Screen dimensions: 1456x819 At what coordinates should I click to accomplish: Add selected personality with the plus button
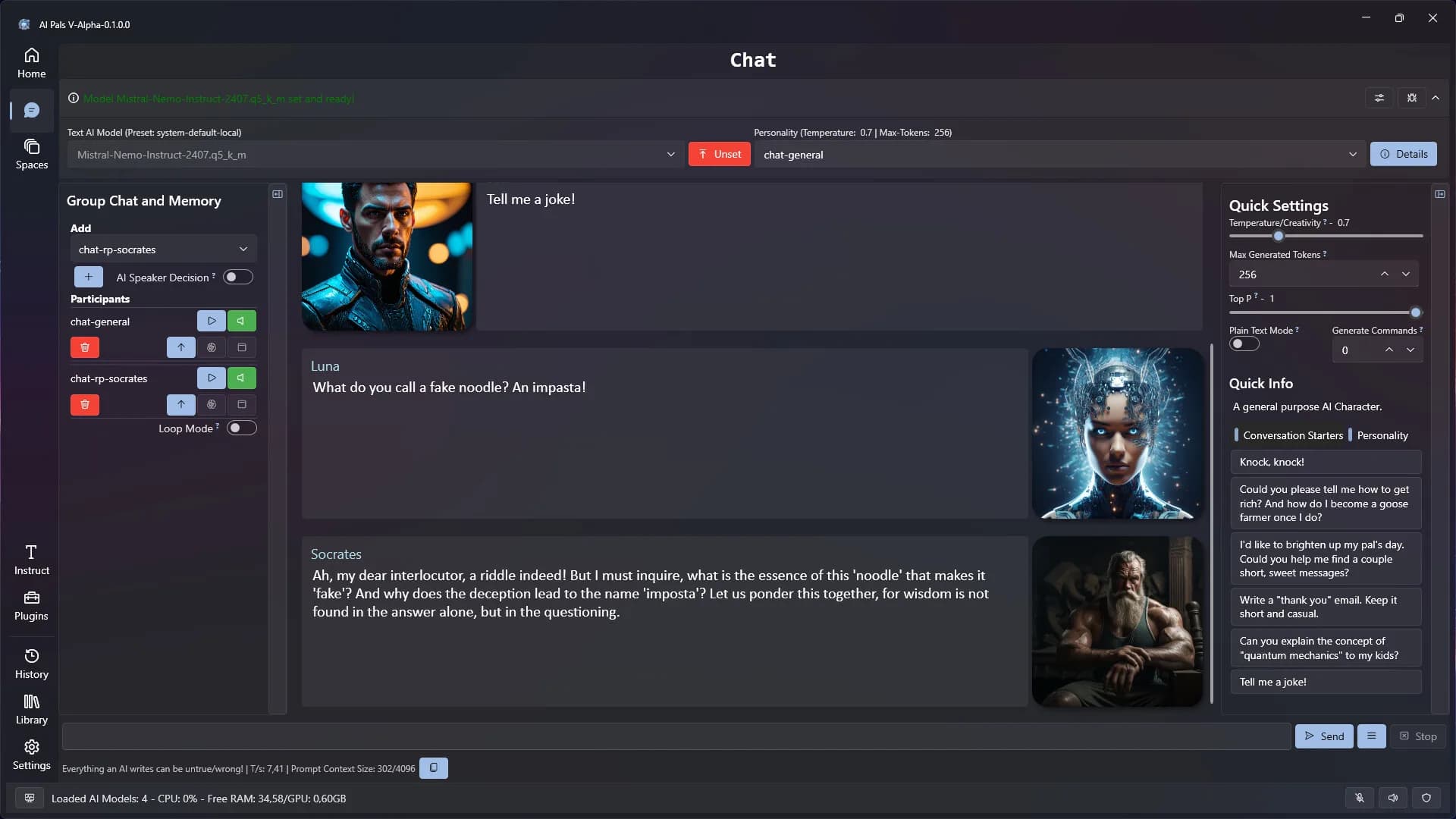89,277
